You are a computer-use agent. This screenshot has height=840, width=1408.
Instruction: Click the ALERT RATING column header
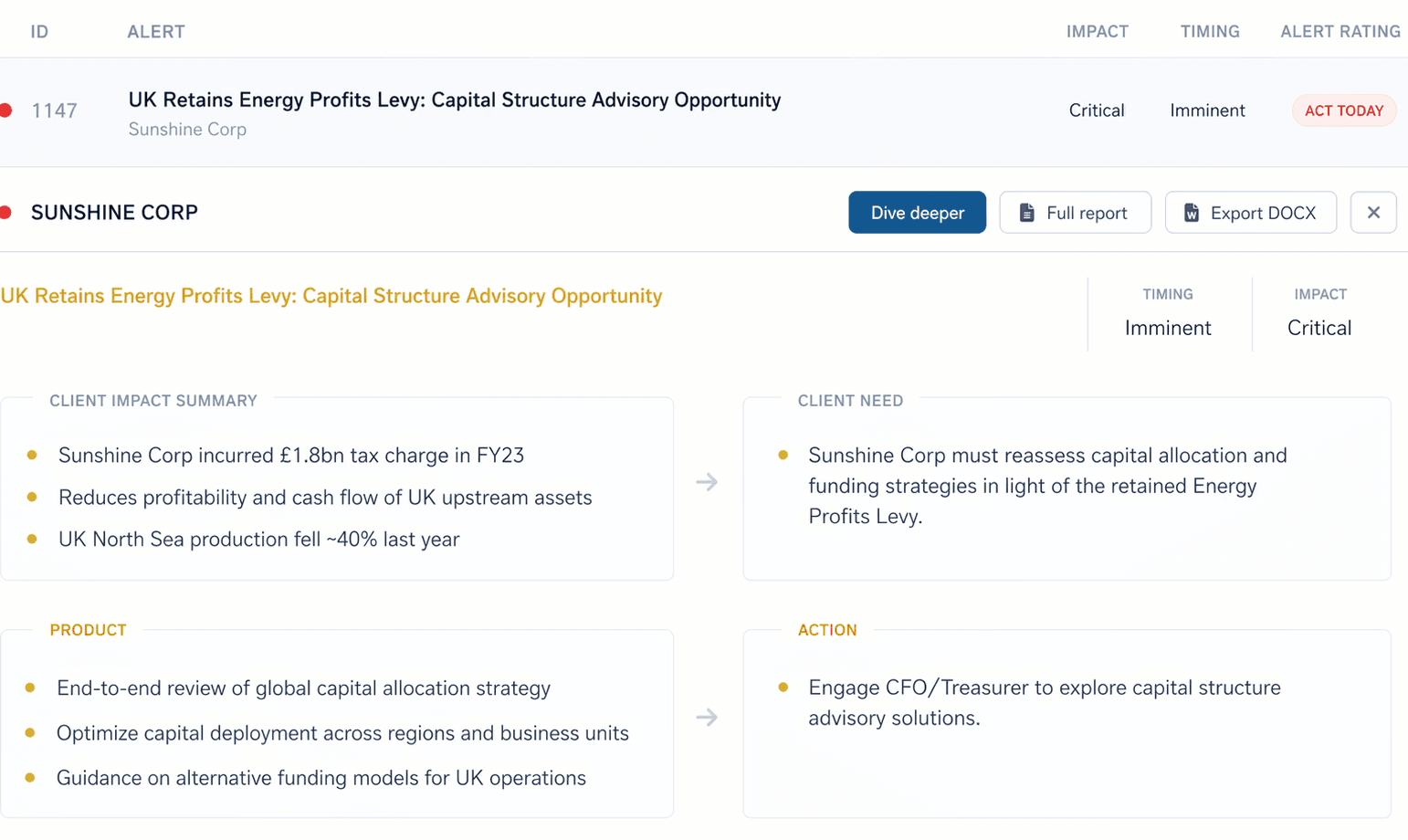tap(1340, 32)
